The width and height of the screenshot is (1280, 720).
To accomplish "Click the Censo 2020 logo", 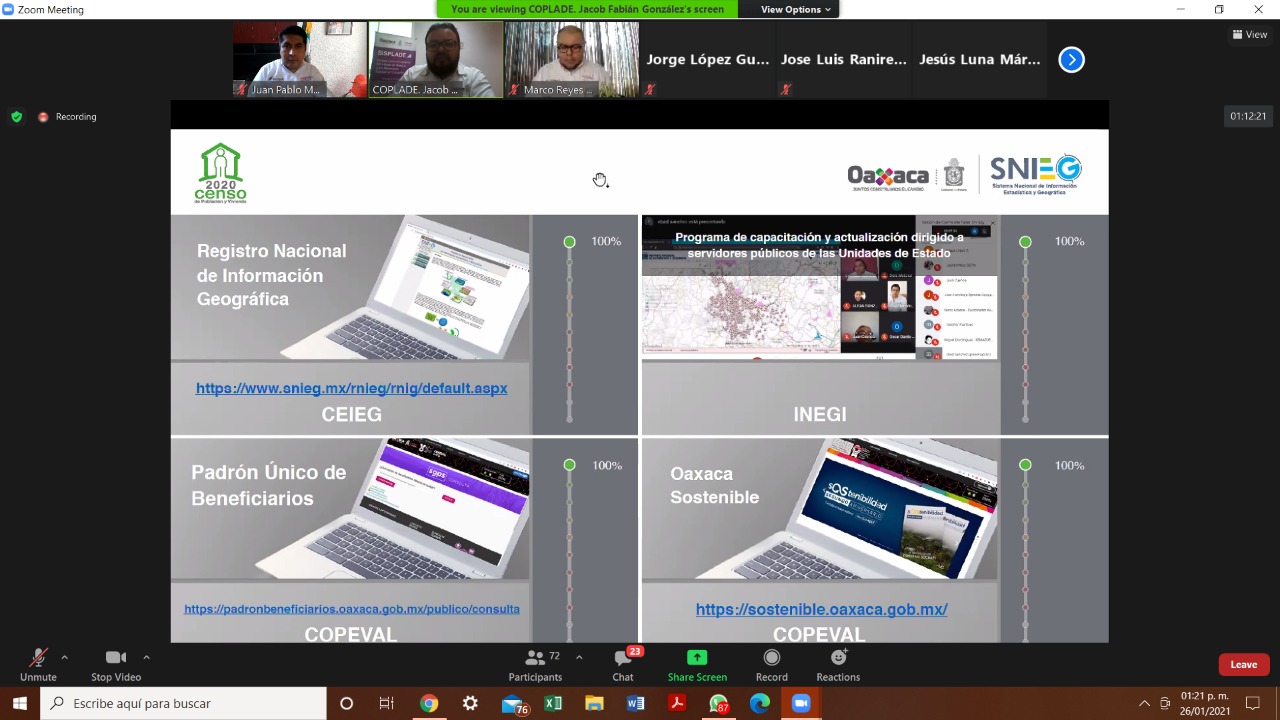I will click(220, 173).
